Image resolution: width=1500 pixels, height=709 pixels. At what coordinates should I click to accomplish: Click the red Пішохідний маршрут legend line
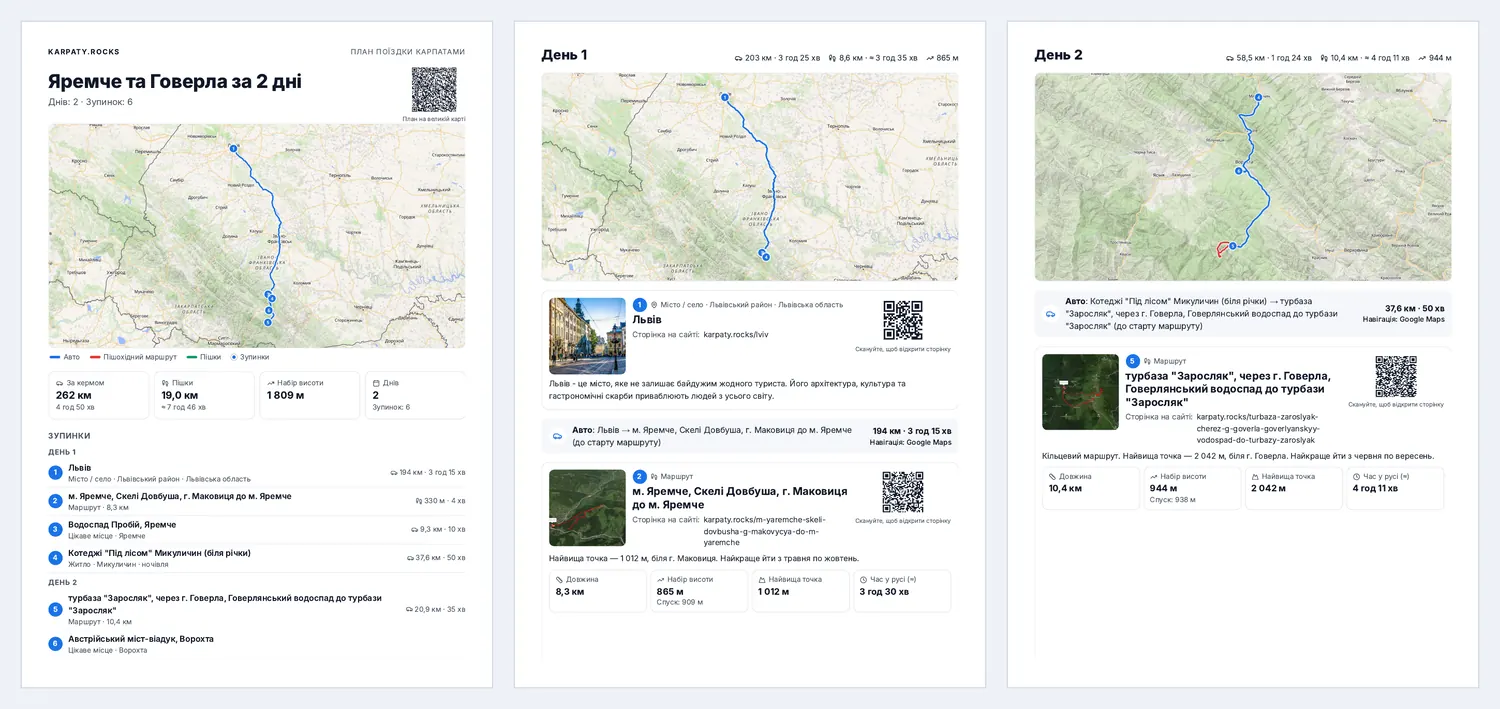tap(95, 357)
